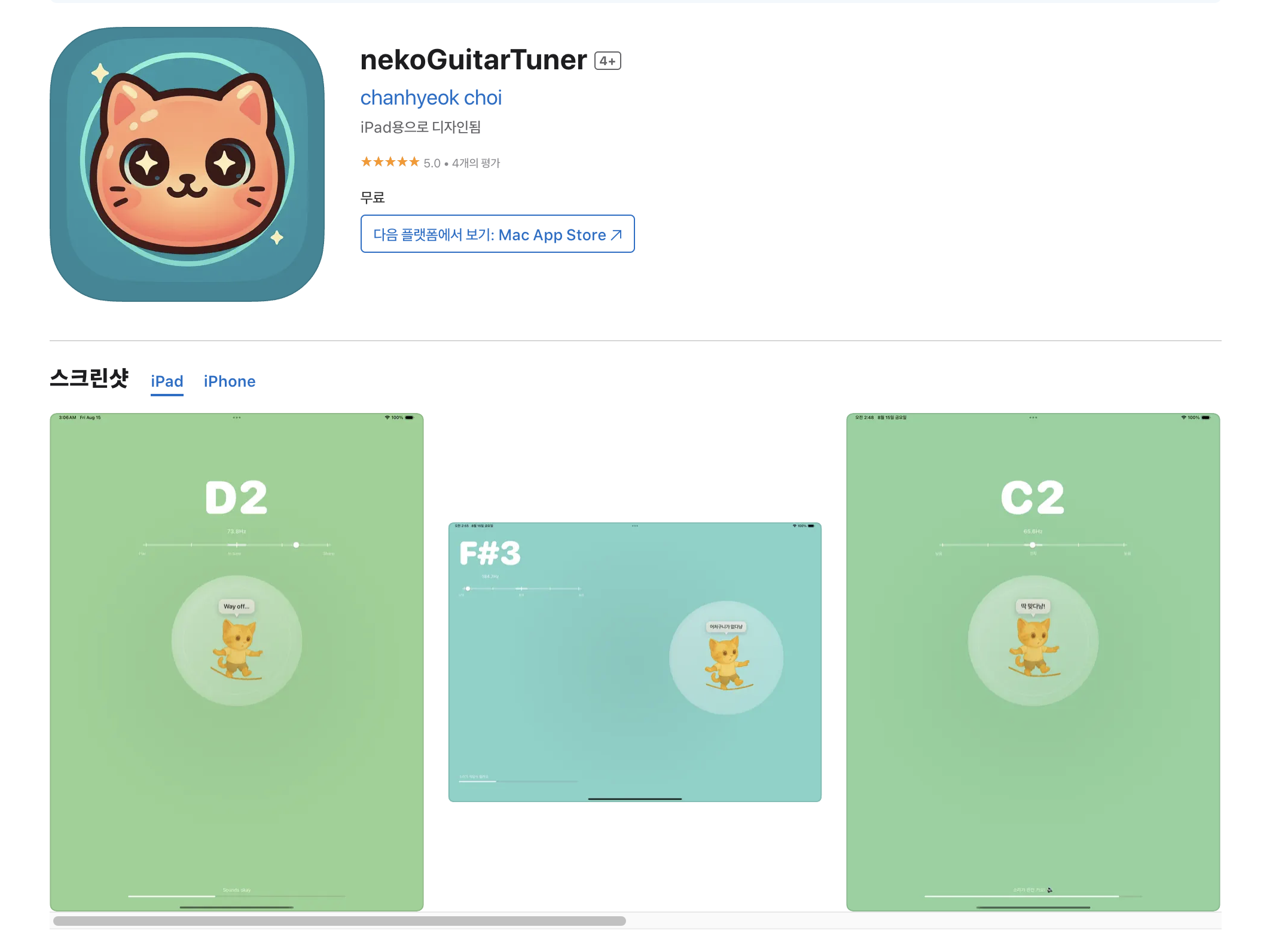
Task: Open the D2 tuner screenshot thumbnail
Action: (237, 662)
